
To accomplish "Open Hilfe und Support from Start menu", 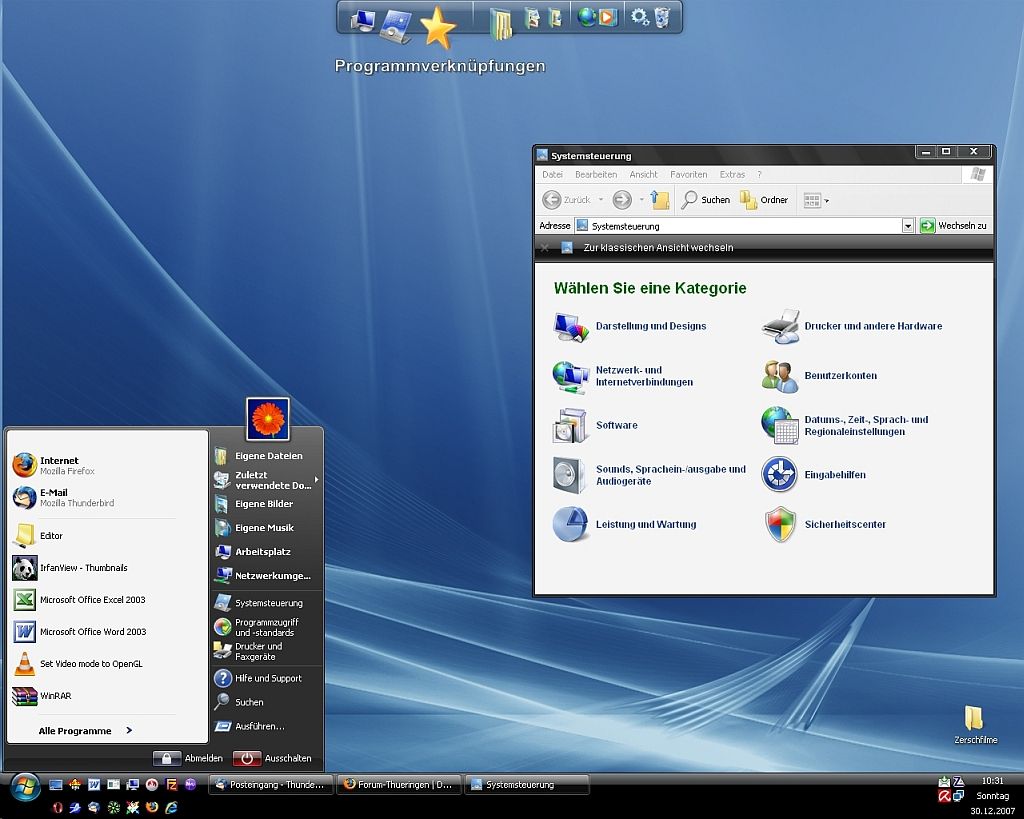I will pos(267,679).
